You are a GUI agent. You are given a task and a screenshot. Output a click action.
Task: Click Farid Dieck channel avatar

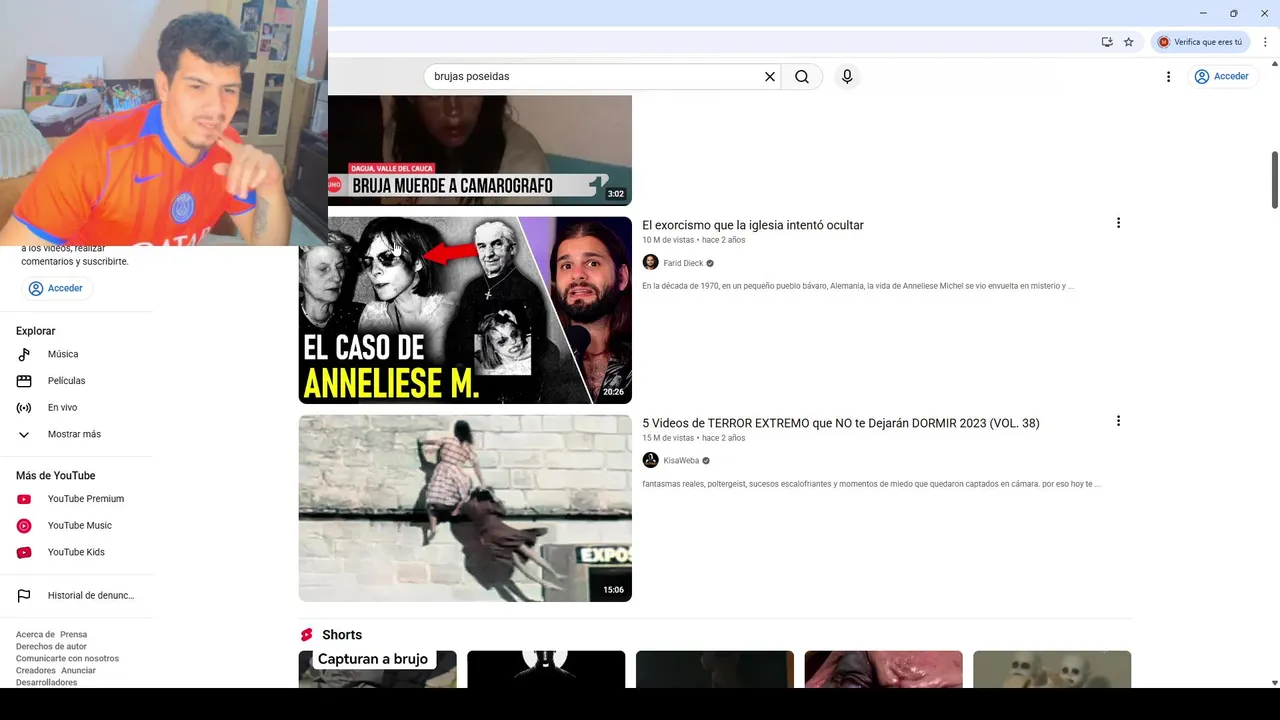[650, 263]
